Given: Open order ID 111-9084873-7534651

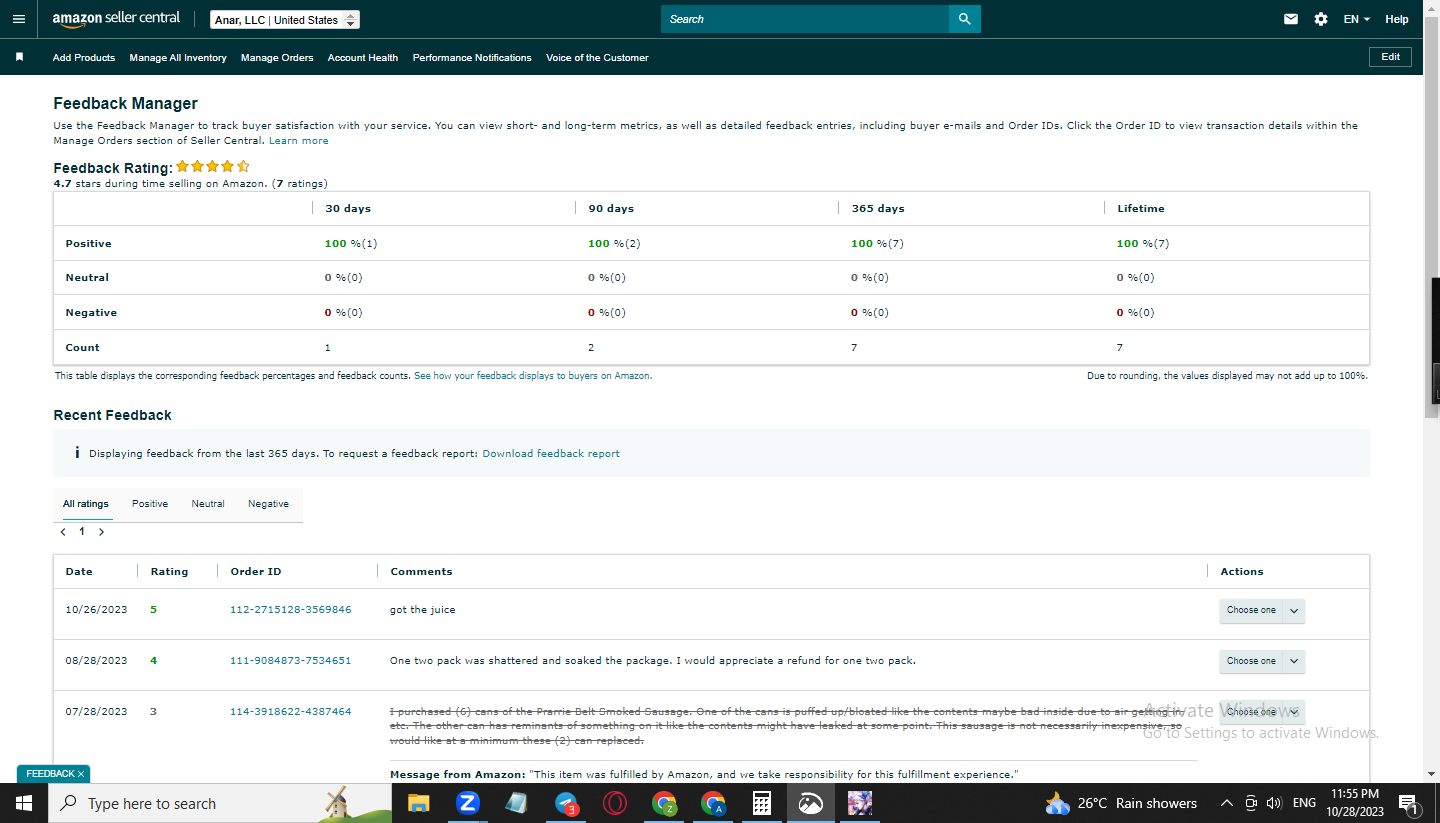Looking at the screenshot, I should 291,661.
